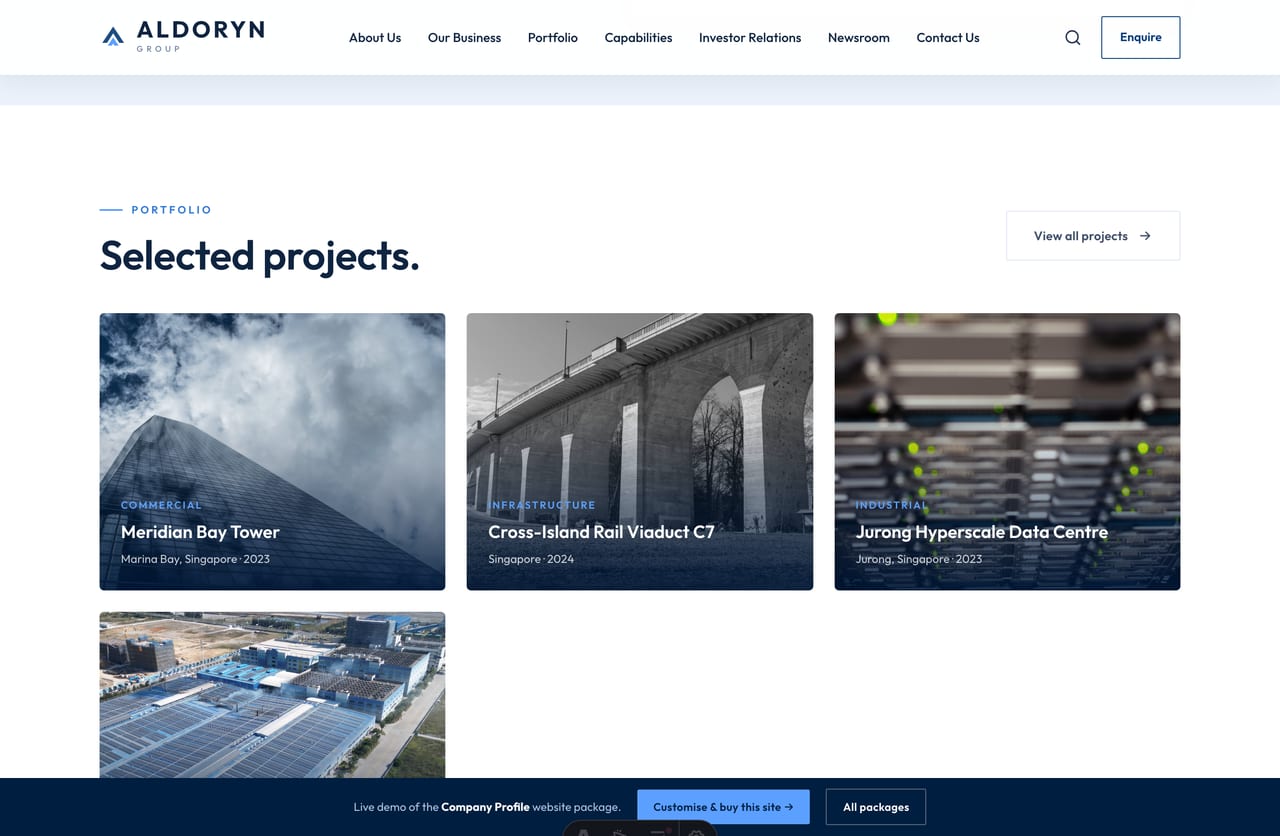Click View all projects button
1280x836 pixels.
coord(1093,236)
